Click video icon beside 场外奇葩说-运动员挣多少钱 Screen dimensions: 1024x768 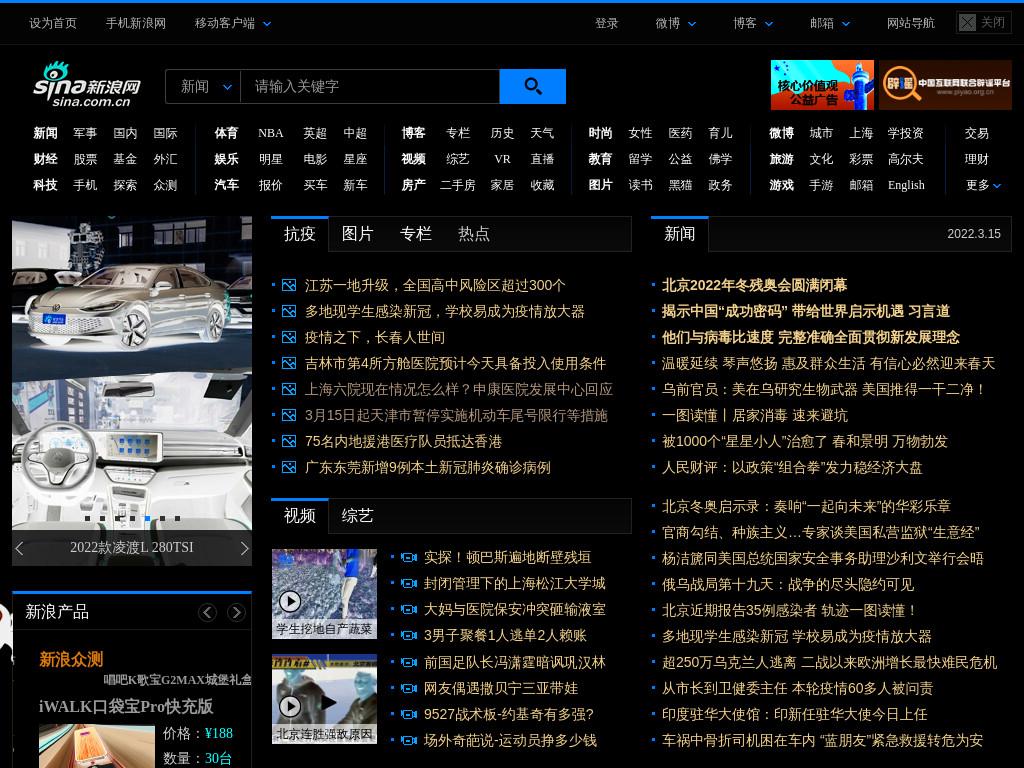409,741
